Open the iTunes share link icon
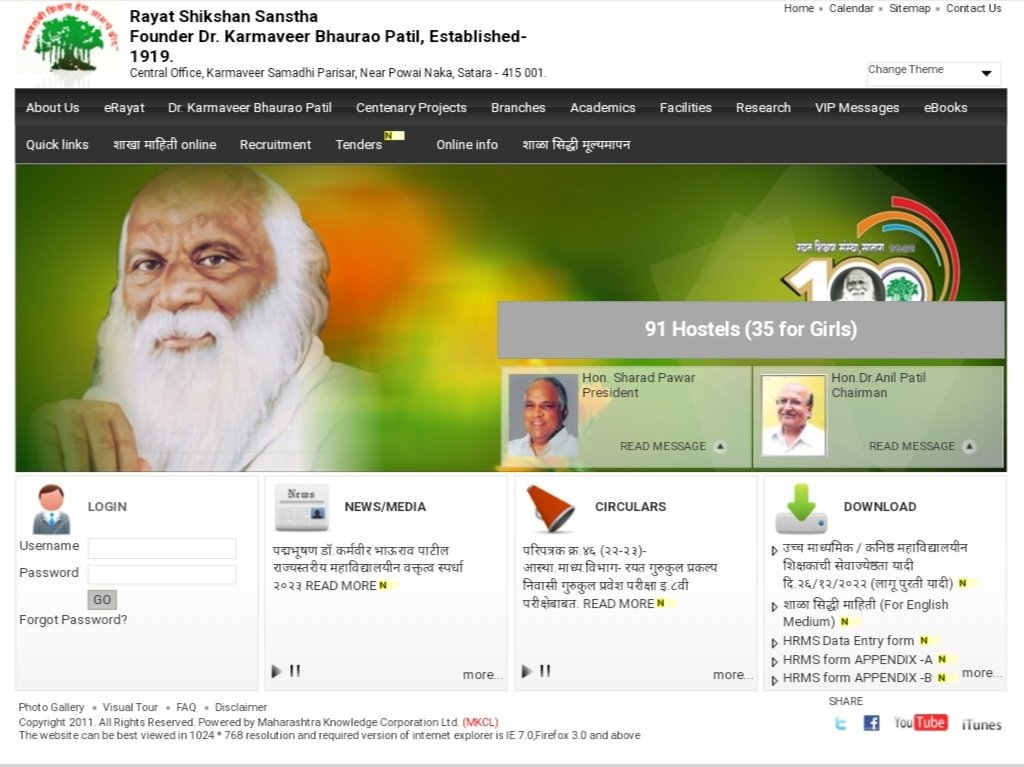Image resolution: width=1024 pixels, height=767 pixels. (981, 724)
